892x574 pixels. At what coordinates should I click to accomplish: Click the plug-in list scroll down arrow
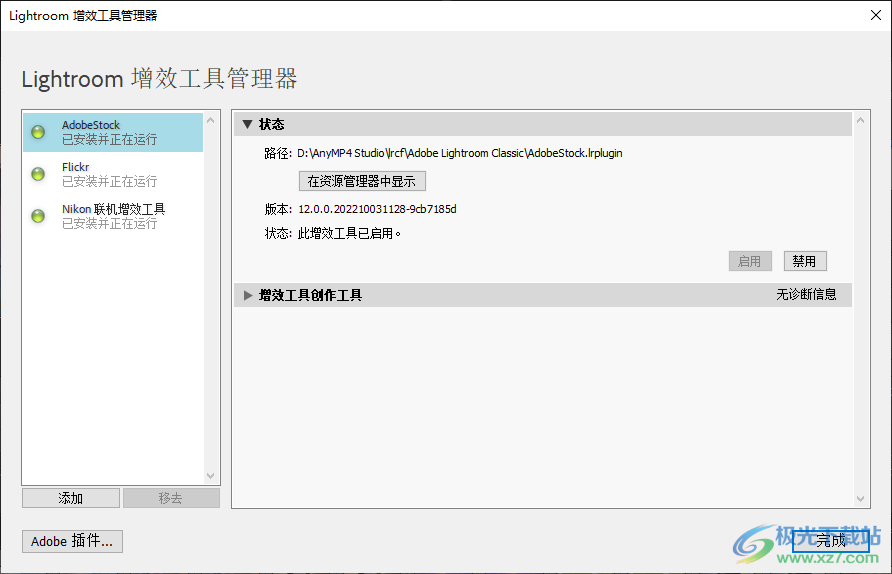(210, 476)
